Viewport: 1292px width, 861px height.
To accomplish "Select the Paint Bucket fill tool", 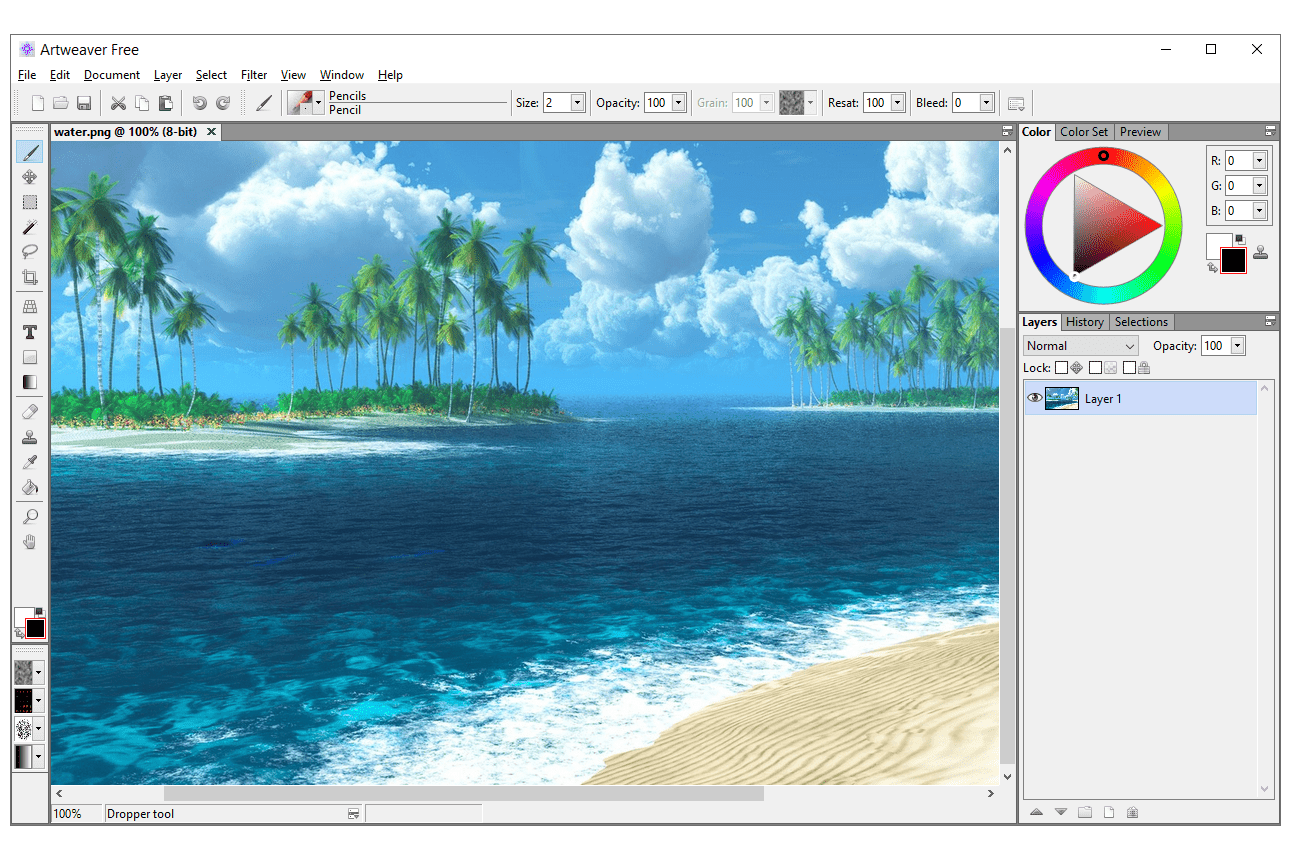I will tap(30, 487).
